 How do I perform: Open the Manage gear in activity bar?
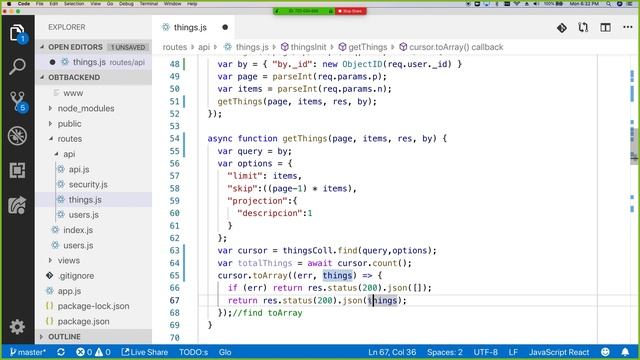[17, 327]
